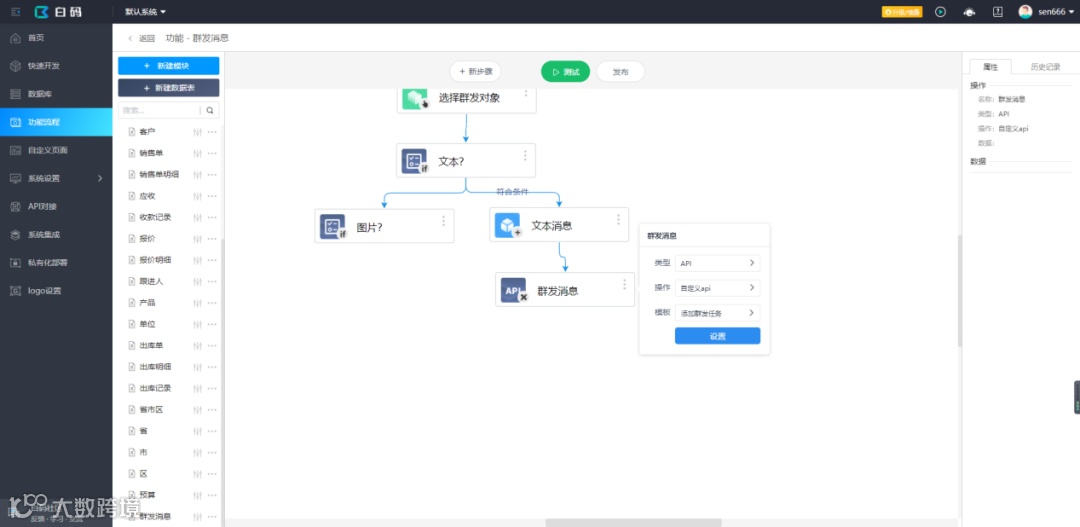1080x527 pixels.
Task: Select the 报价明细 table
Action: click(x=155, y=260)
